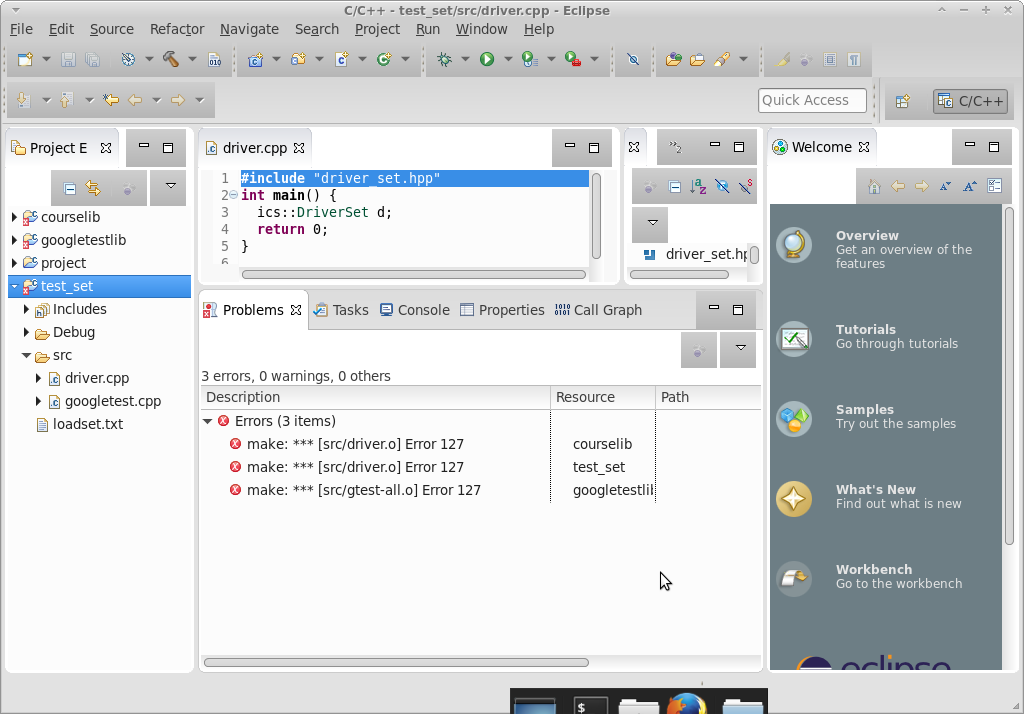This screenshot has height=714, width=1024.
Task: Click the binary 010 file icon
Action: click(x=214, y=59)
